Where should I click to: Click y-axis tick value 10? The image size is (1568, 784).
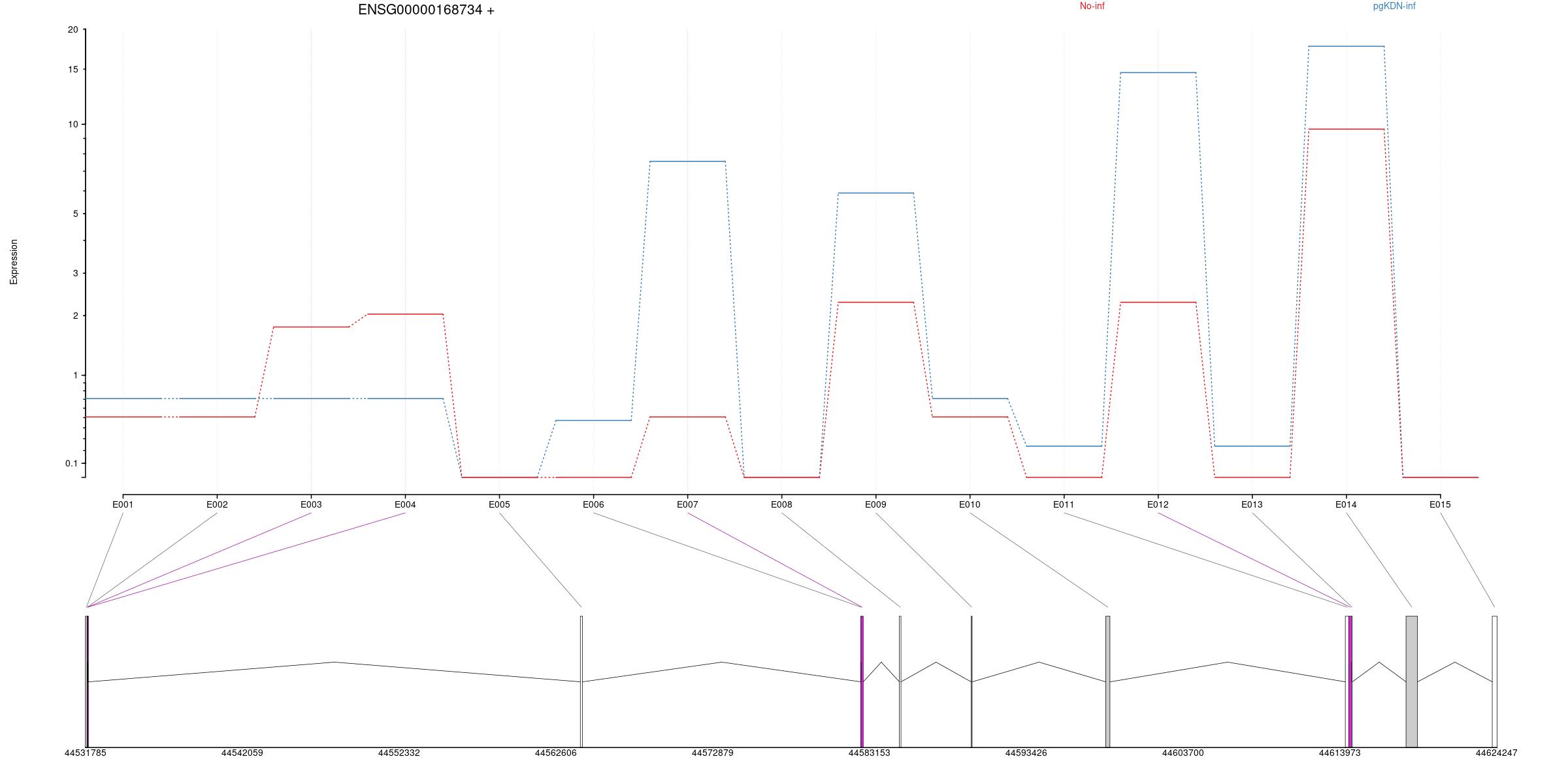(73, 124)
